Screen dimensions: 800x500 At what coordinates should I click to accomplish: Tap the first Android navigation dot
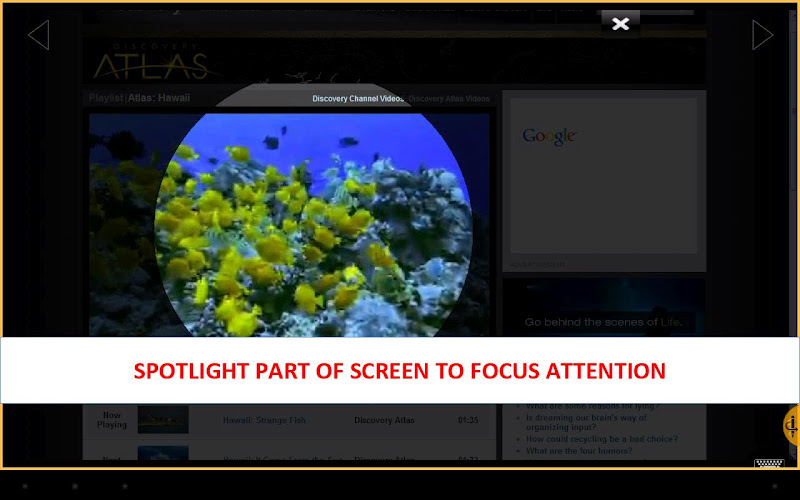click(25, 486)
